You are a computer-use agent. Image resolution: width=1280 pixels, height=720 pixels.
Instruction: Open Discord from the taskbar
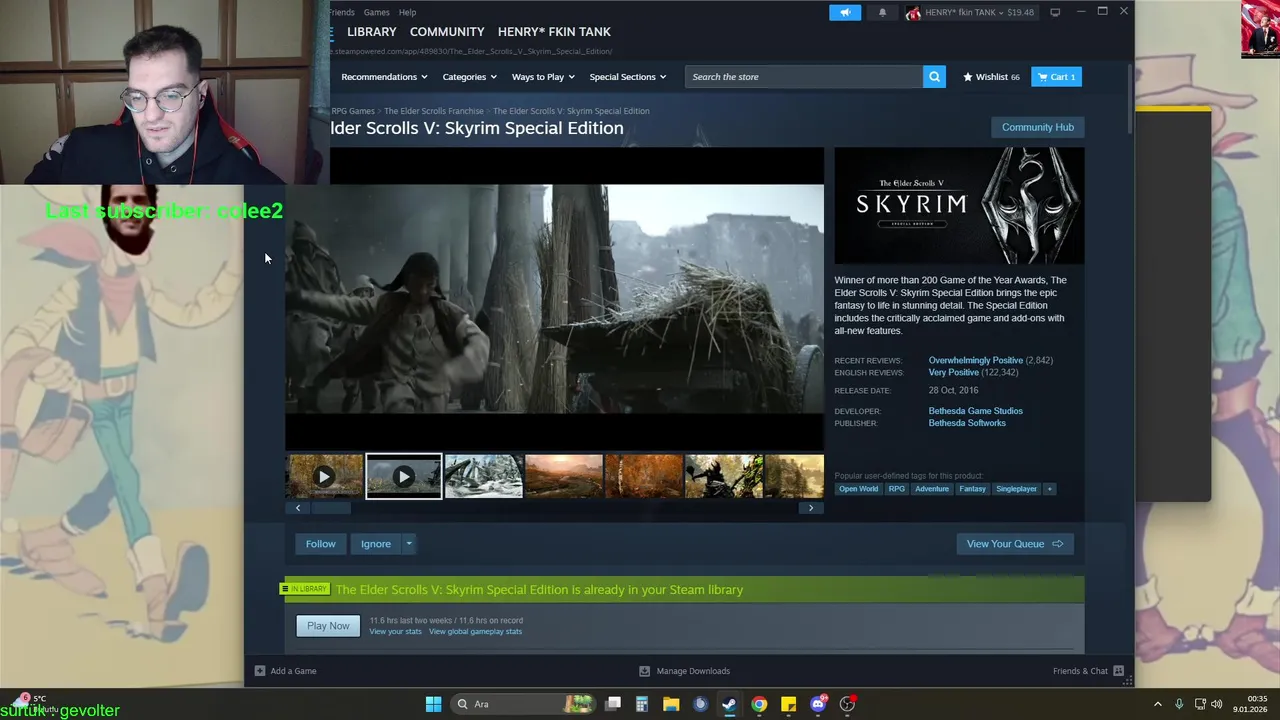point(818,704)
